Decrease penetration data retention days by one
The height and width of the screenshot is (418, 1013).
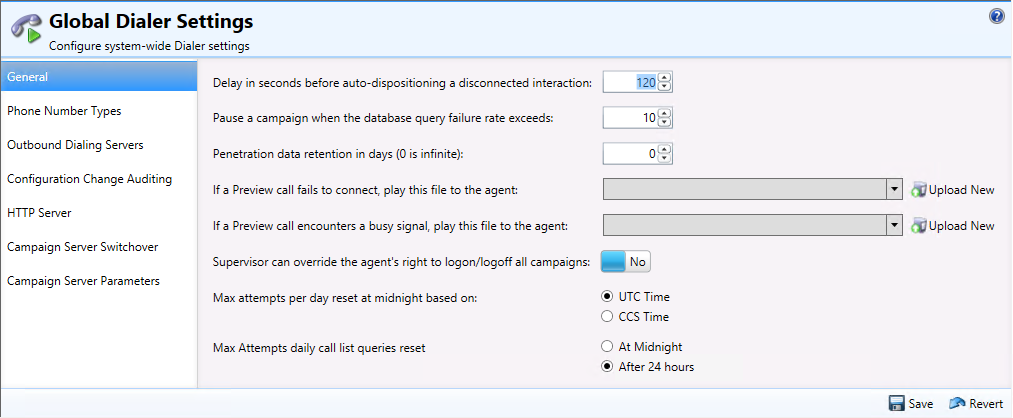click(665, 158)
